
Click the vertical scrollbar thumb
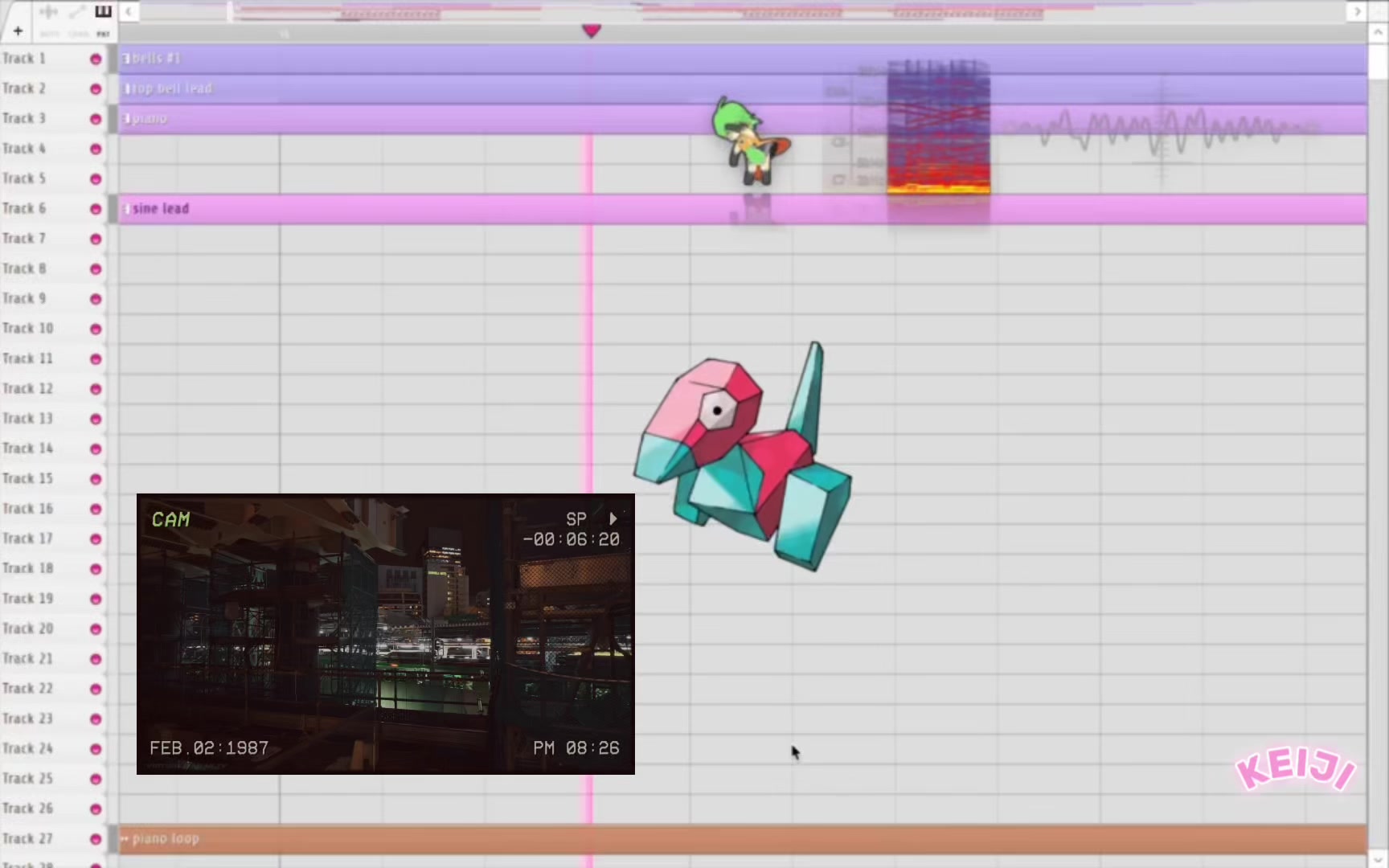coord(1378,61)
